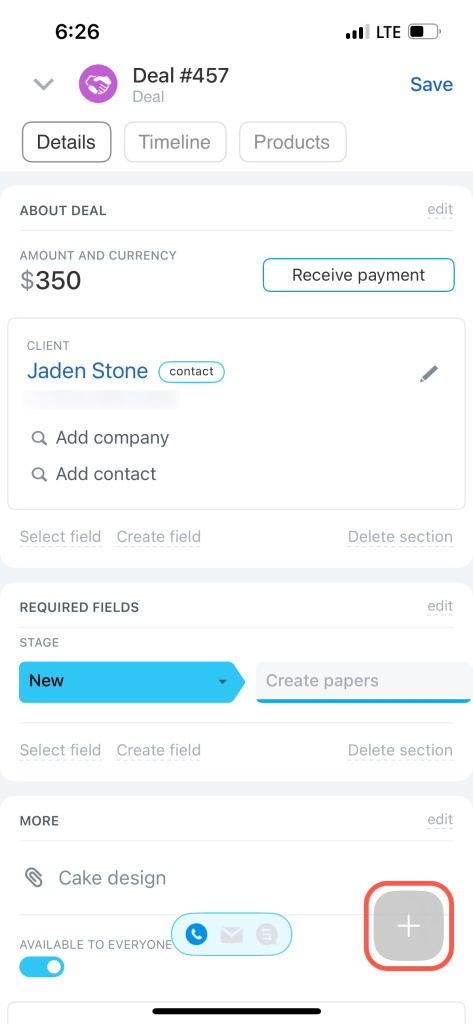Select the Create papers stage
This screenshot has height=1024, width=473.
click(x=364, y=681)
